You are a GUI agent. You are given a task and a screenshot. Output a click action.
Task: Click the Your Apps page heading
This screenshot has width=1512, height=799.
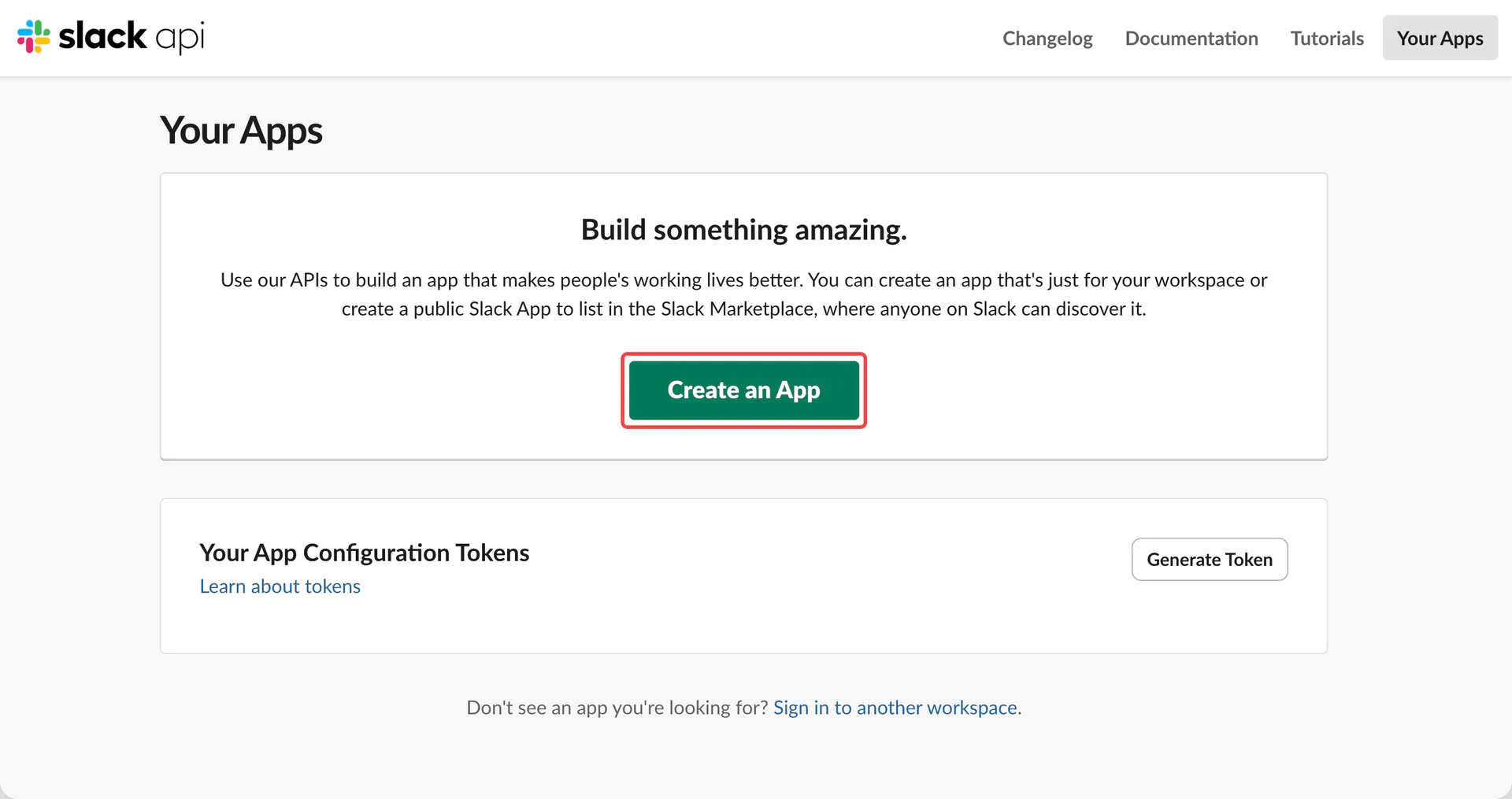[x=241, y=131]
